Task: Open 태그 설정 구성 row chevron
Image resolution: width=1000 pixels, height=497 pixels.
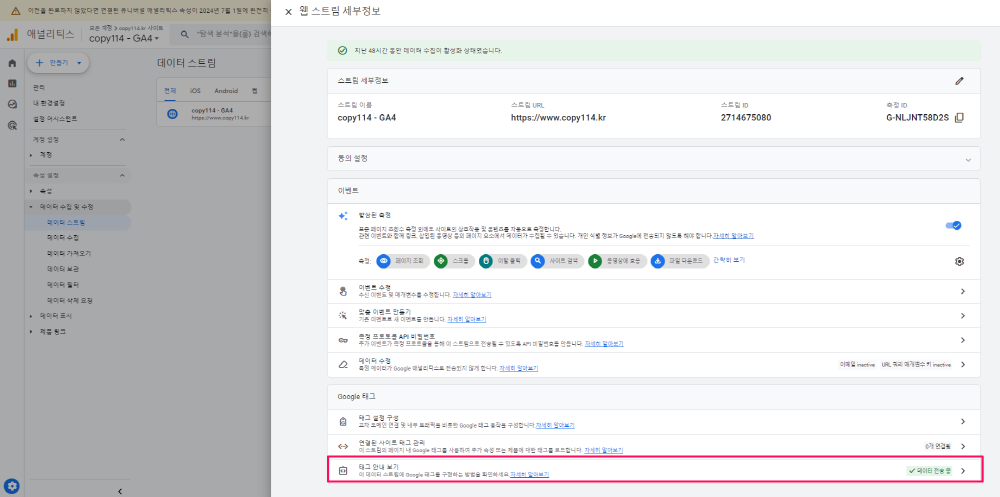Action: (963, 422)
